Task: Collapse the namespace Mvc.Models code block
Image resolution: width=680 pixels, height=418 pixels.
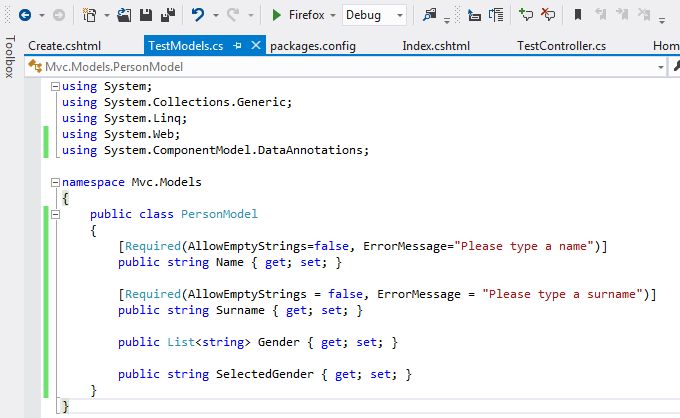Action: click(x=53, y=183)
